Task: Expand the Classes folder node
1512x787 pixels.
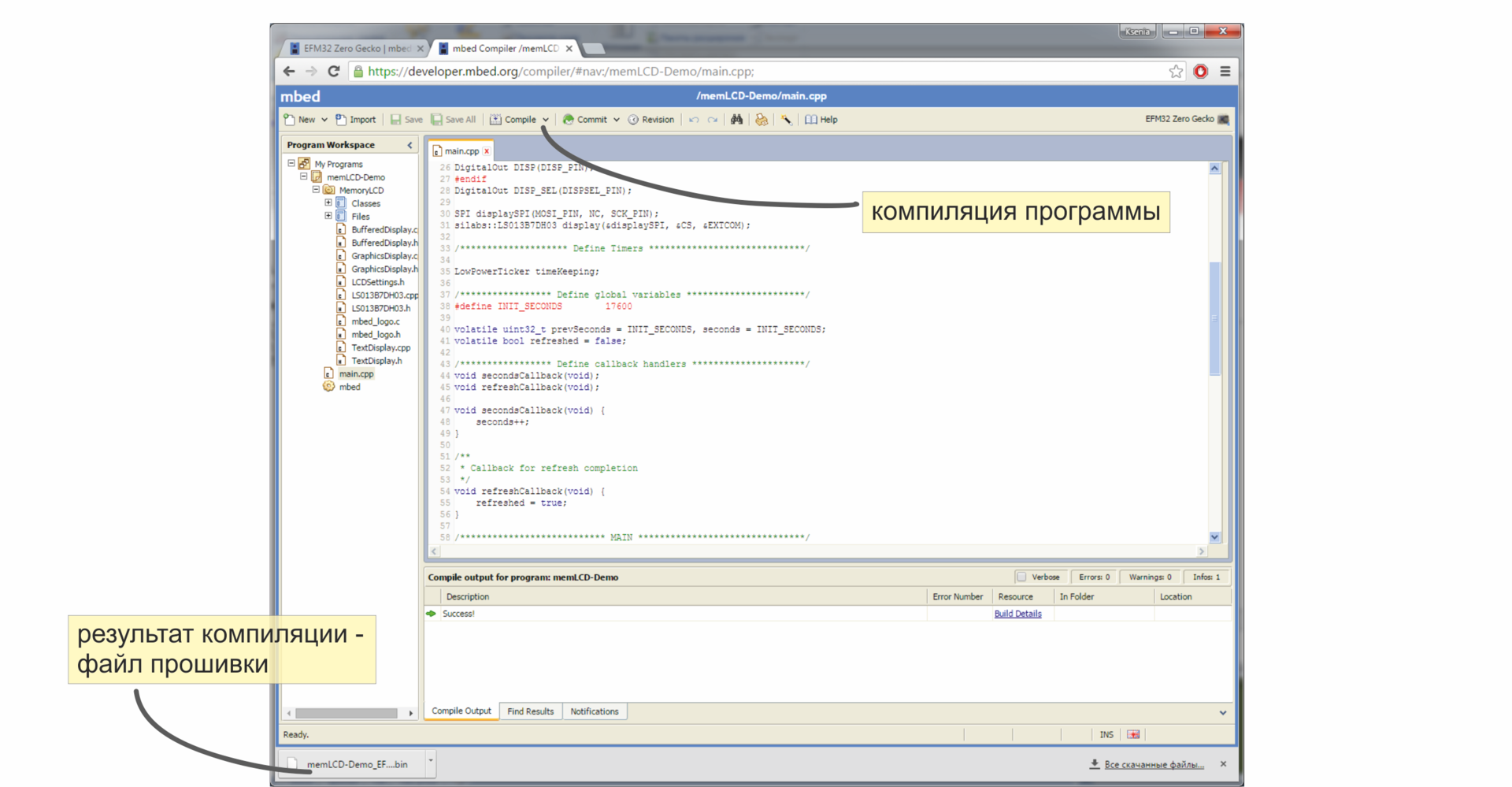Action: [x=328, y=203]
